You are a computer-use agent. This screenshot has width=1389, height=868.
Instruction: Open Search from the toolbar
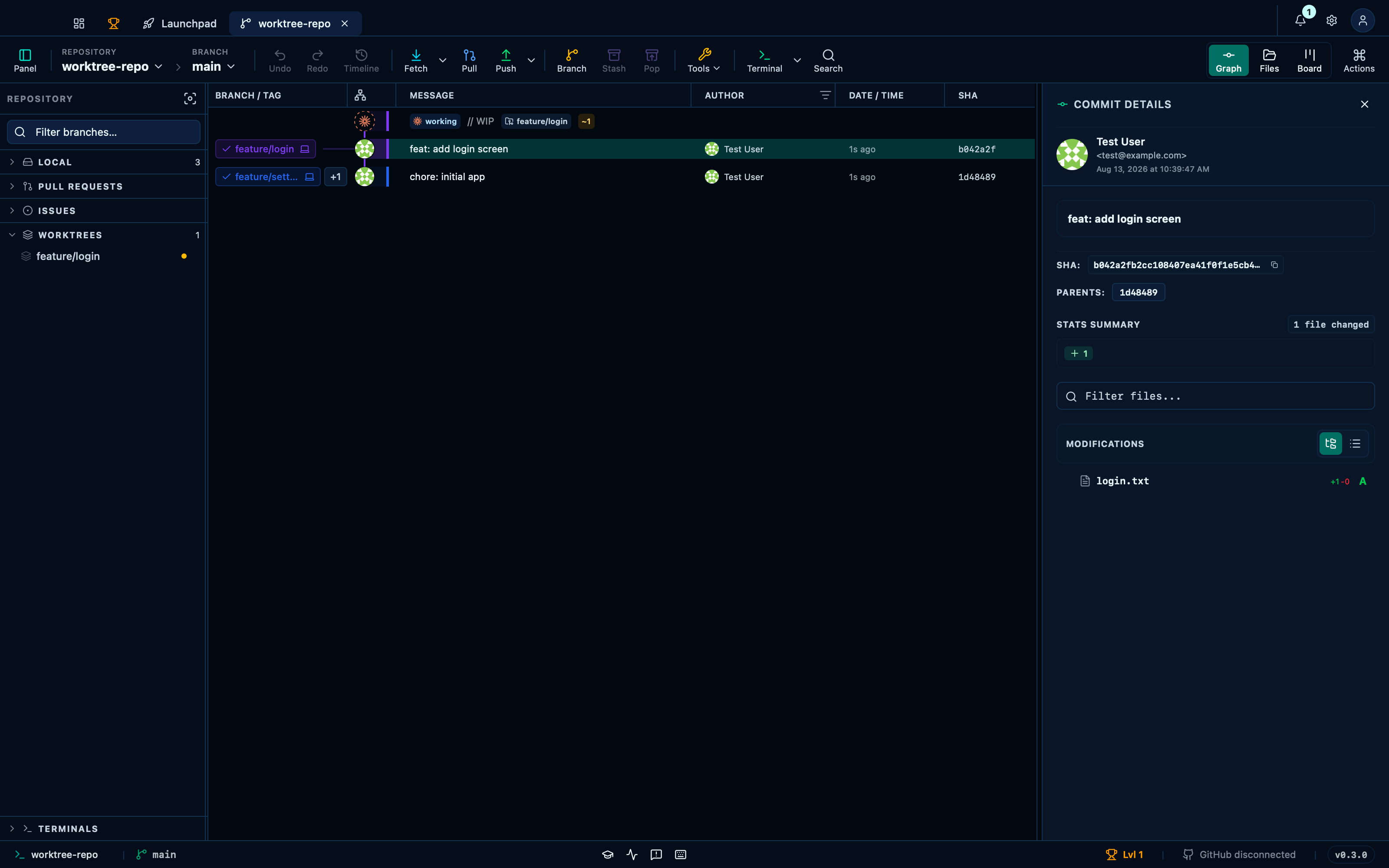click(828, 60)
